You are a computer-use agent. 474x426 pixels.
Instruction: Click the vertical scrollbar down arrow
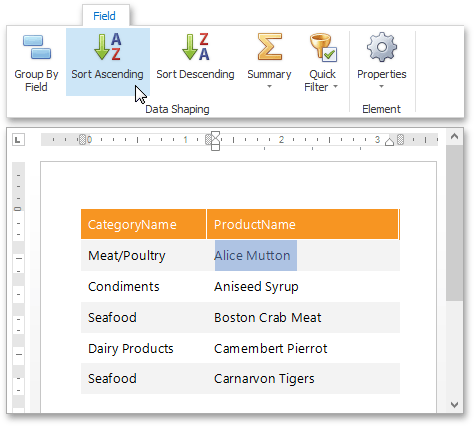[x=454, y=405]
